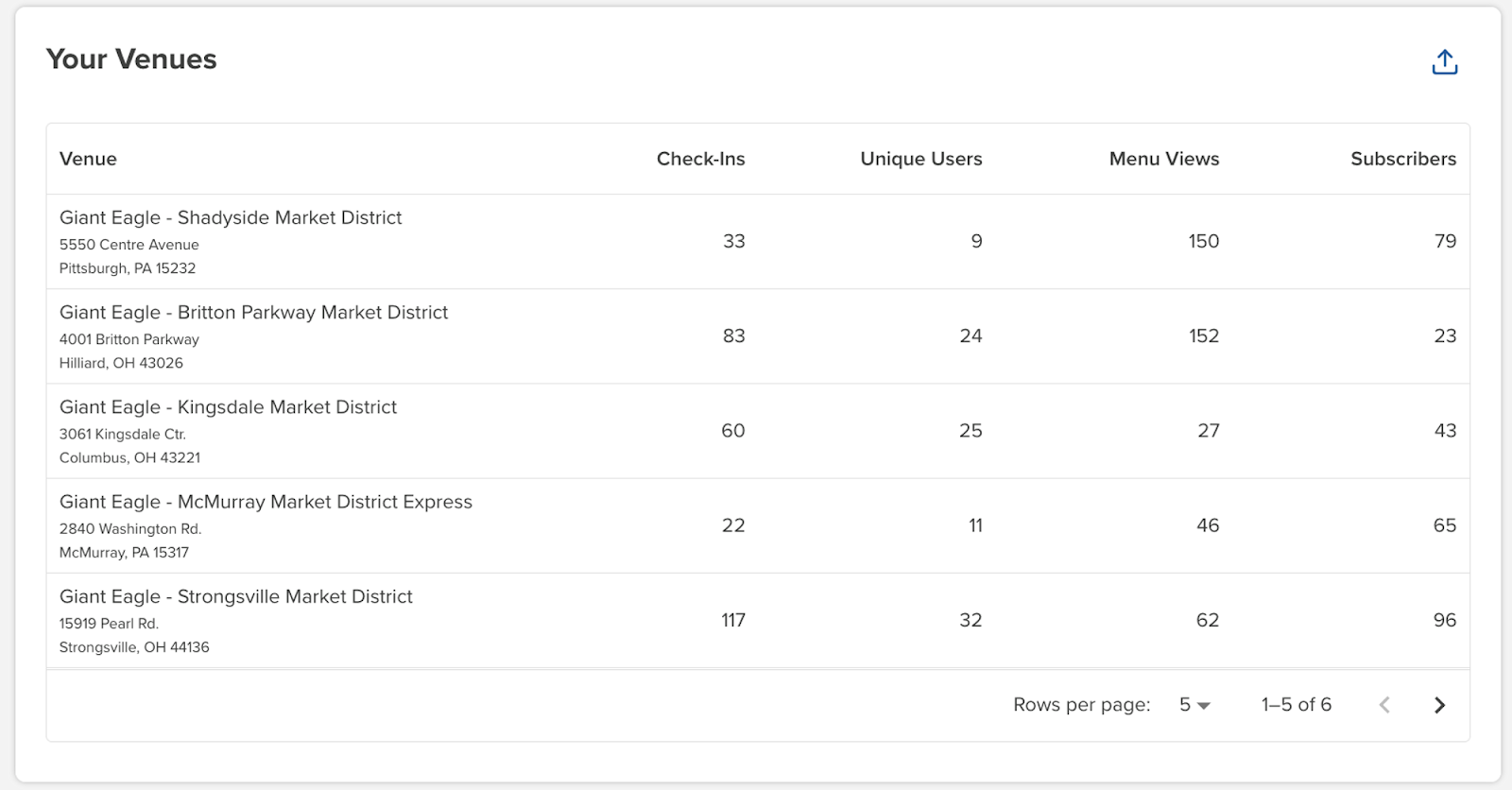Click the Unique Users column header
1512x790 pixels.
pyautogui.click(x=920, y=159)
